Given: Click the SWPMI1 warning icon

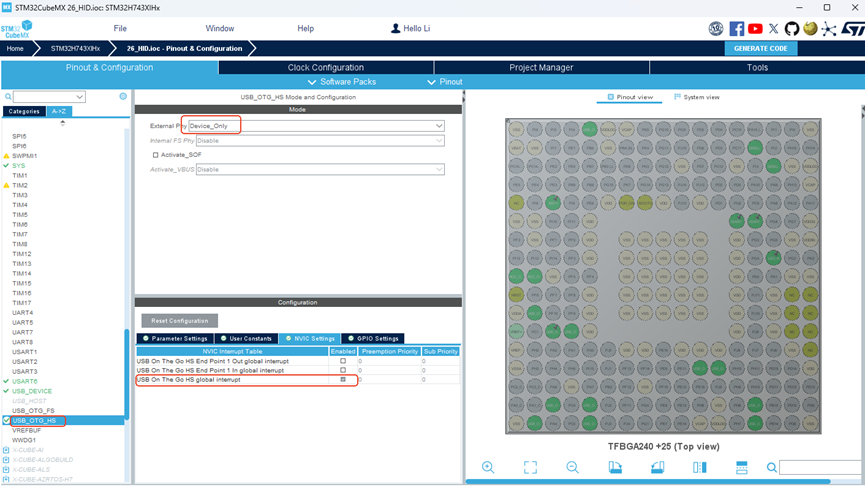Looking at the screenshot, I should (x=6, y=156).
